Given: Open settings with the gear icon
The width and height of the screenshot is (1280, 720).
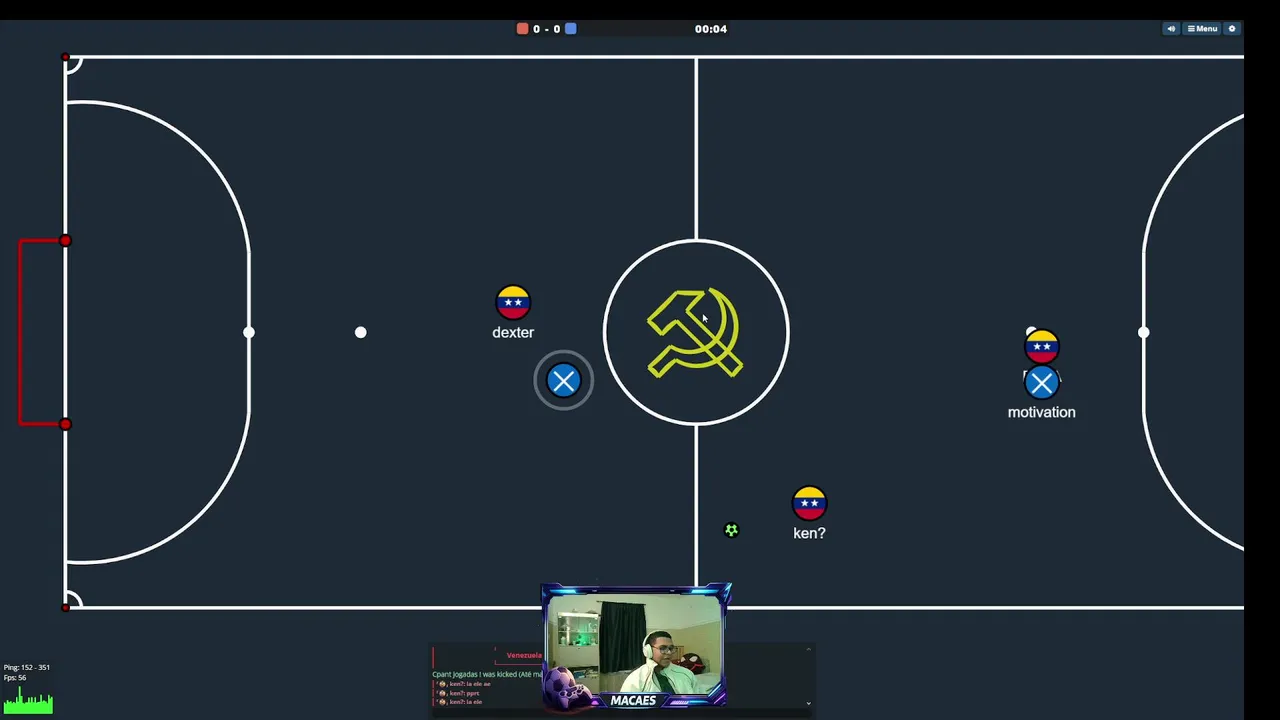Looking at the screenshot, I should (x=1232, y=29).
